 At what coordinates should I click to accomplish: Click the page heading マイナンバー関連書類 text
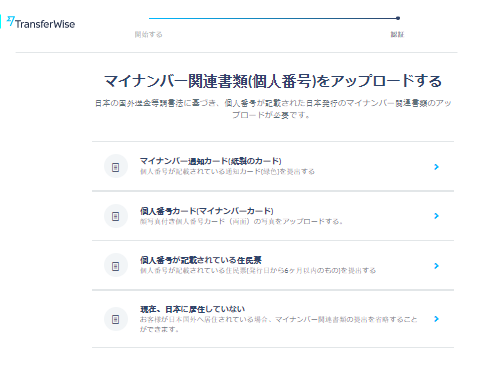(273, 81)
